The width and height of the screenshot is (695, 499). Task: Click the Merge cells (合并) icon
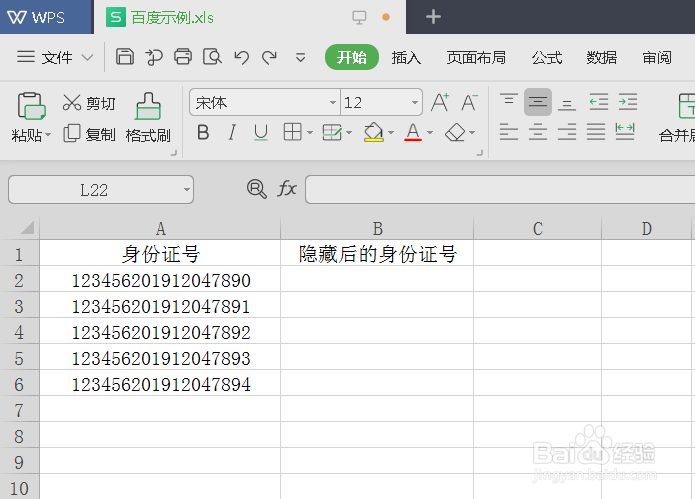click(x=686, y=105)
